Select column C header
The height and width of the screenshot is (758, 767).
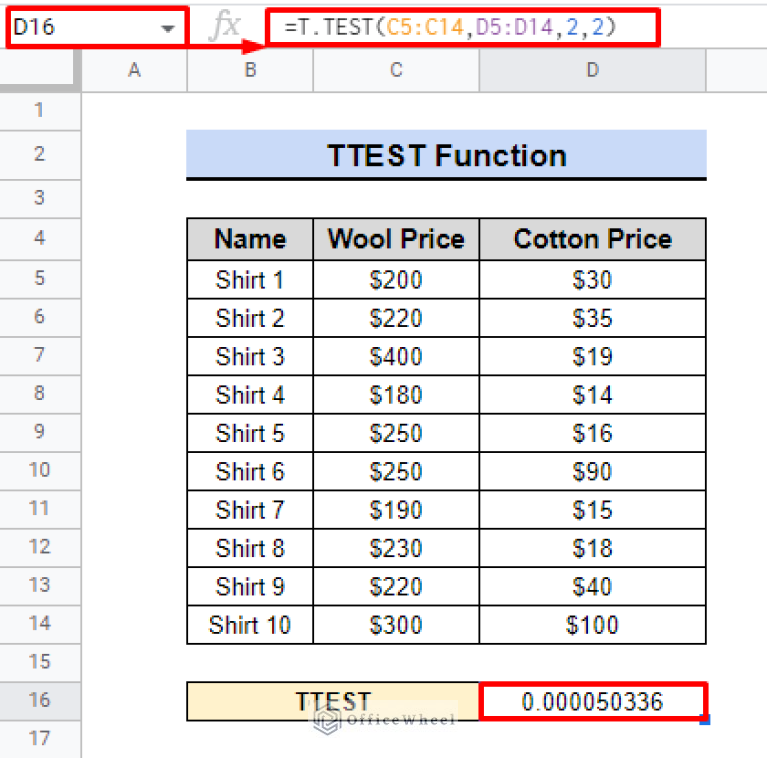click(x=396, y=70)
